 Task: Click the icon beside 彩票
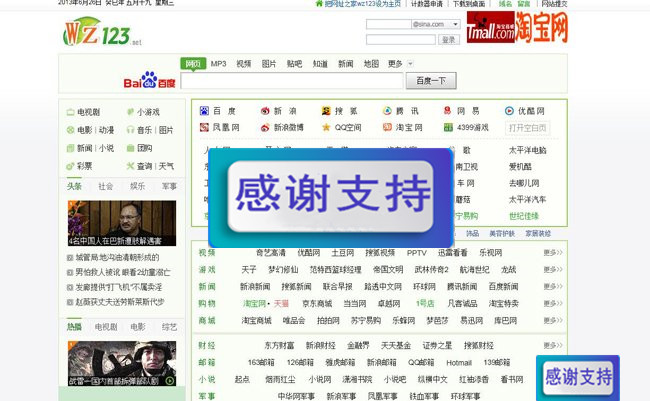click(x=70, y=166)
